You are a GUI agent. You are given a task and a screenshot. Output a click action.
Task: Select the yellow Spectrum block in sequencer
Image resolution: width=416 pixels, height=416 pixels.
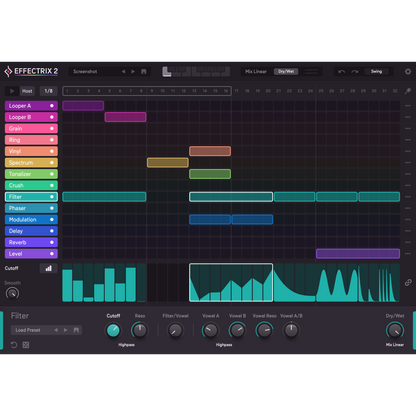click(x=168, y=163)
